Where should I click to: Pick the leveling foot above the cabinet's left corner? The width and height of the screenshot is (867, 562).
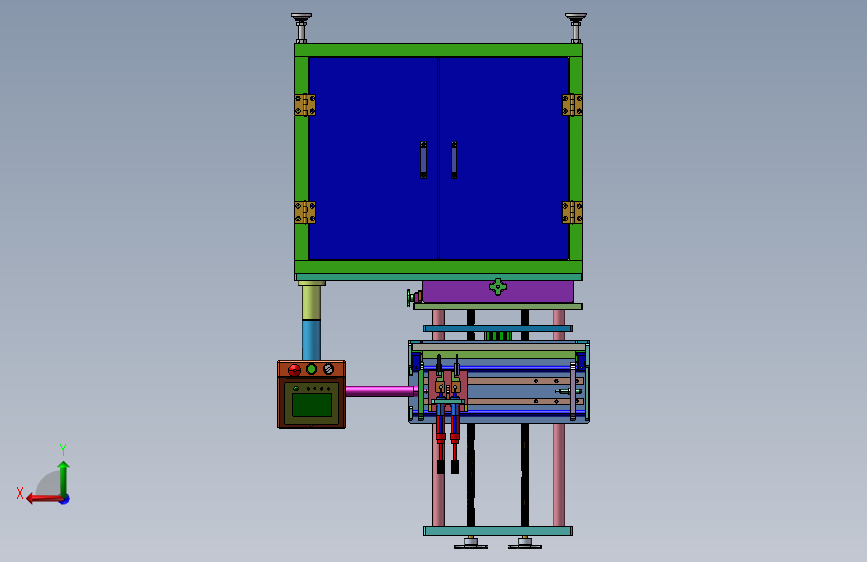pyautogui.click(x=301, y=28)
